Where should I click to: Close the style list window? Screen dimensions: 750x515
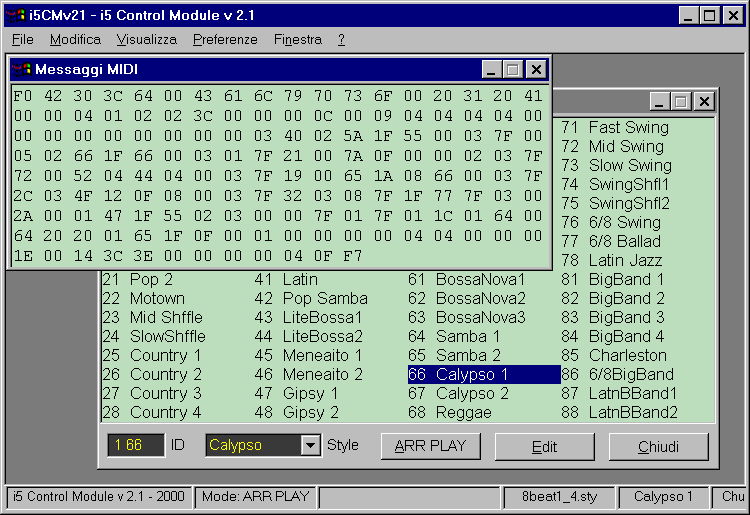(x=705, y=101)
